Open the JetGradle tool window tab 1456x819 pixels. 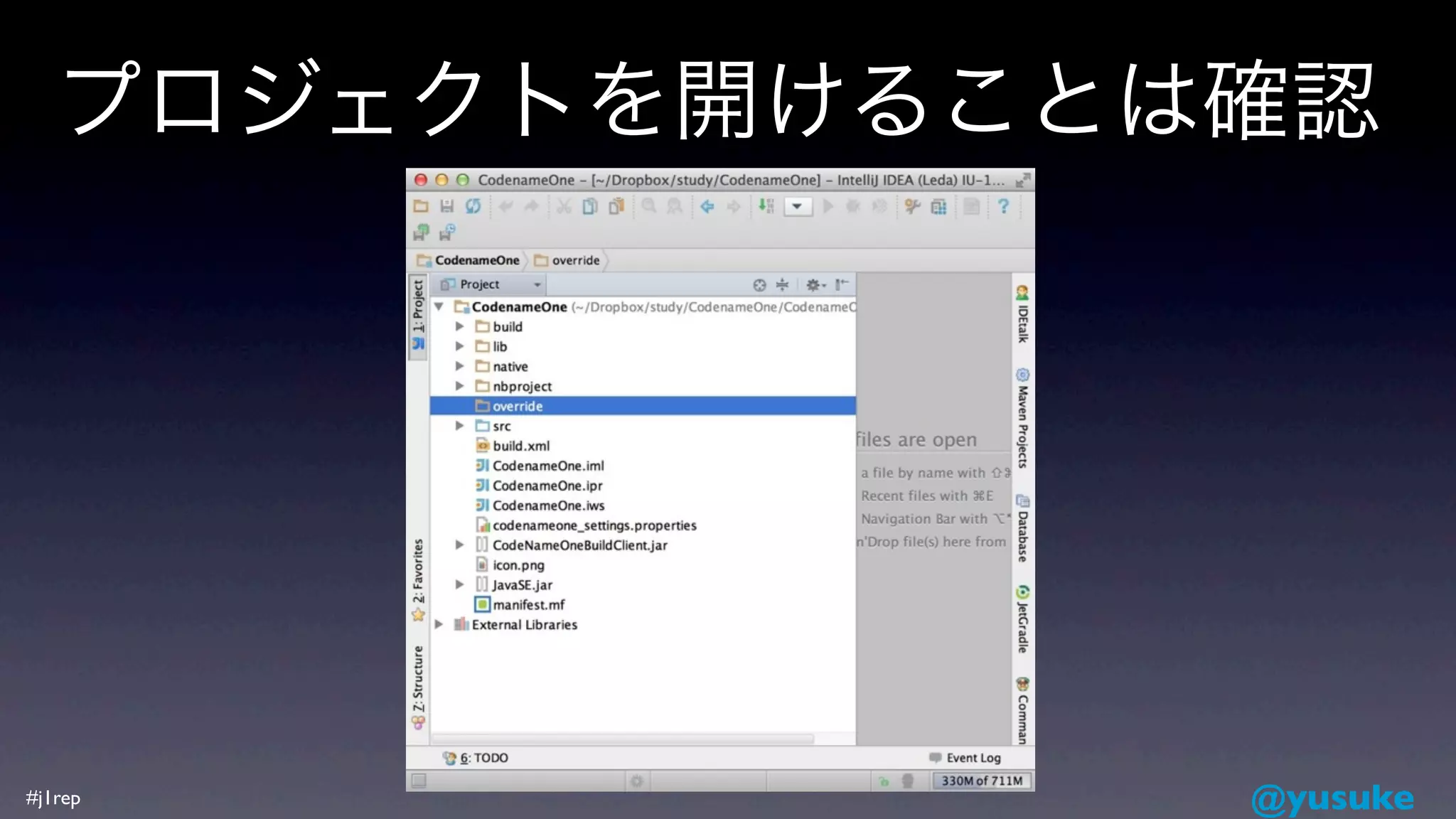[x=1022, y=619]
